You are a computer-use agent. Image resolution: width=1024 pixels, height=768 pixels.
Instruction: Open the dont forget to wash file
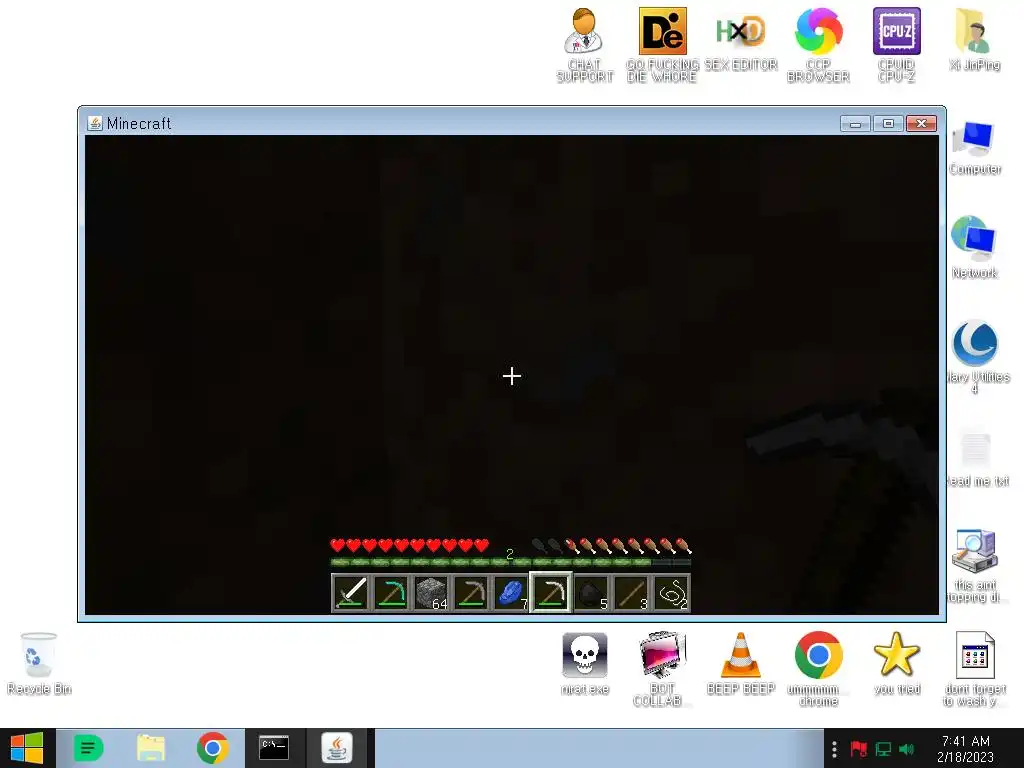pyautogui.click(x=974, y=669)
